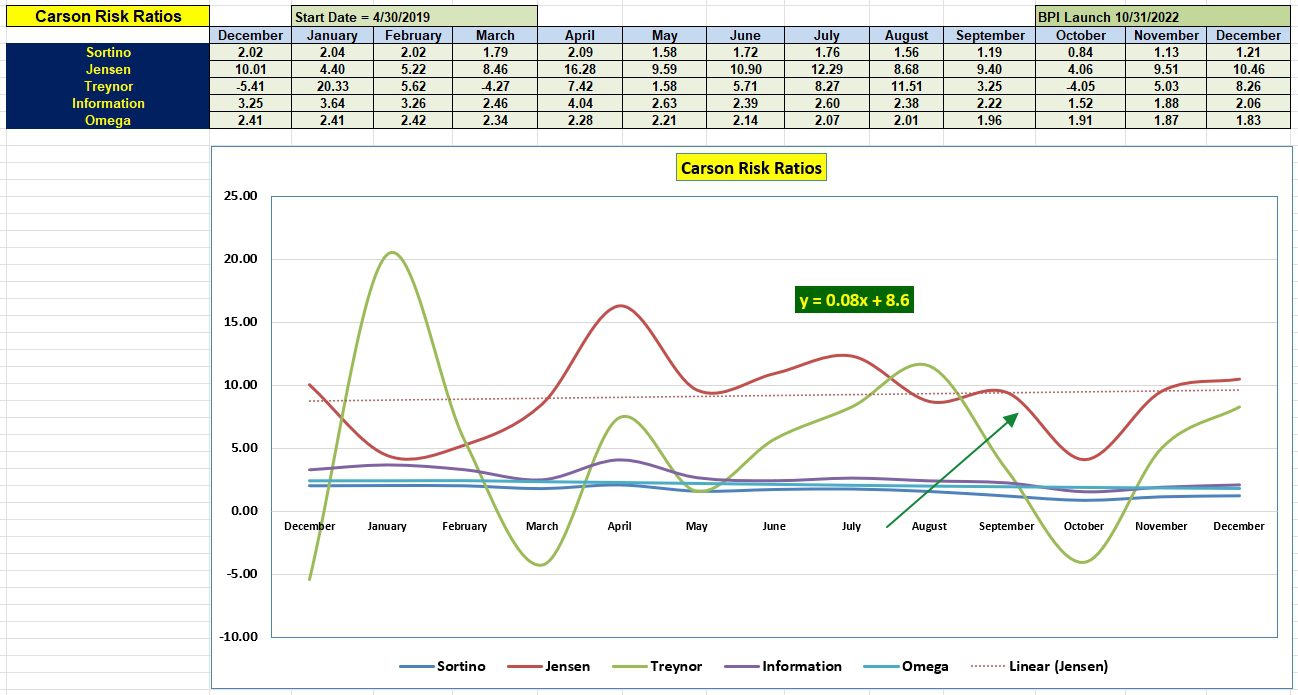Click the Jensen legend entry
1298x695 pixels.
550,666
